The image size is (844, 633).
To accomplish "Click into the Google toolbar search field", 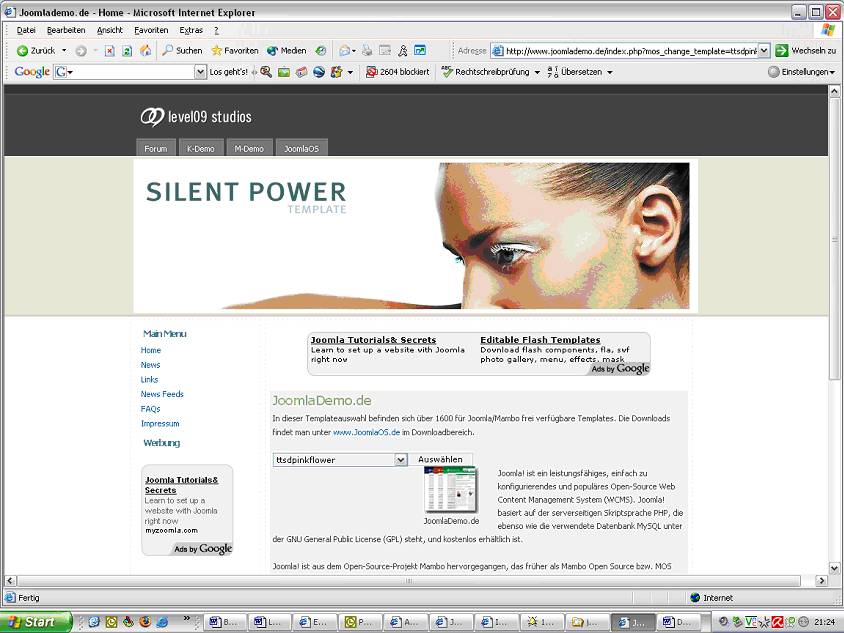I will coord(130,72).
